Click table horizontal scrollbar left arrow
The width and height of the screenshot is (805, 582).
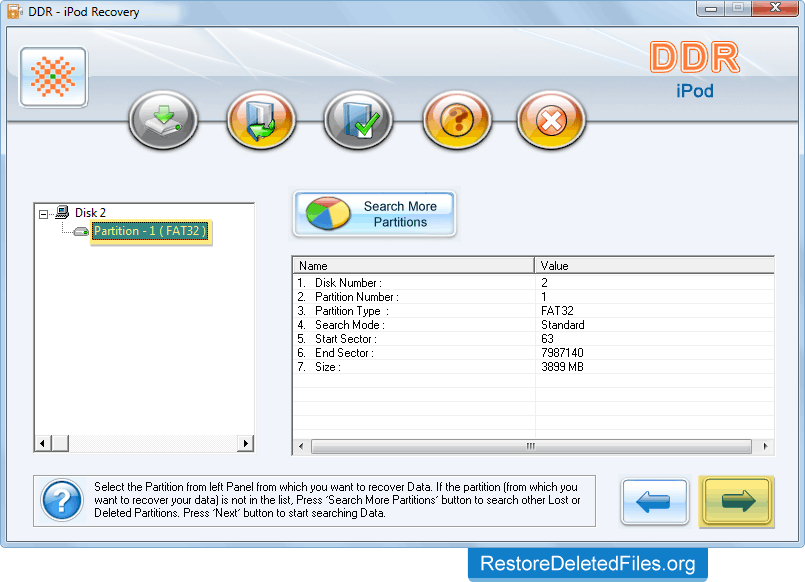point(301,447)
